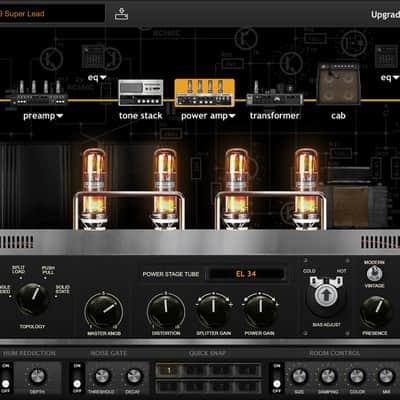Click the Distortion knob
The width and height of the screenshot is (400, 400).
pyautogui.click(x=166, y=310)
